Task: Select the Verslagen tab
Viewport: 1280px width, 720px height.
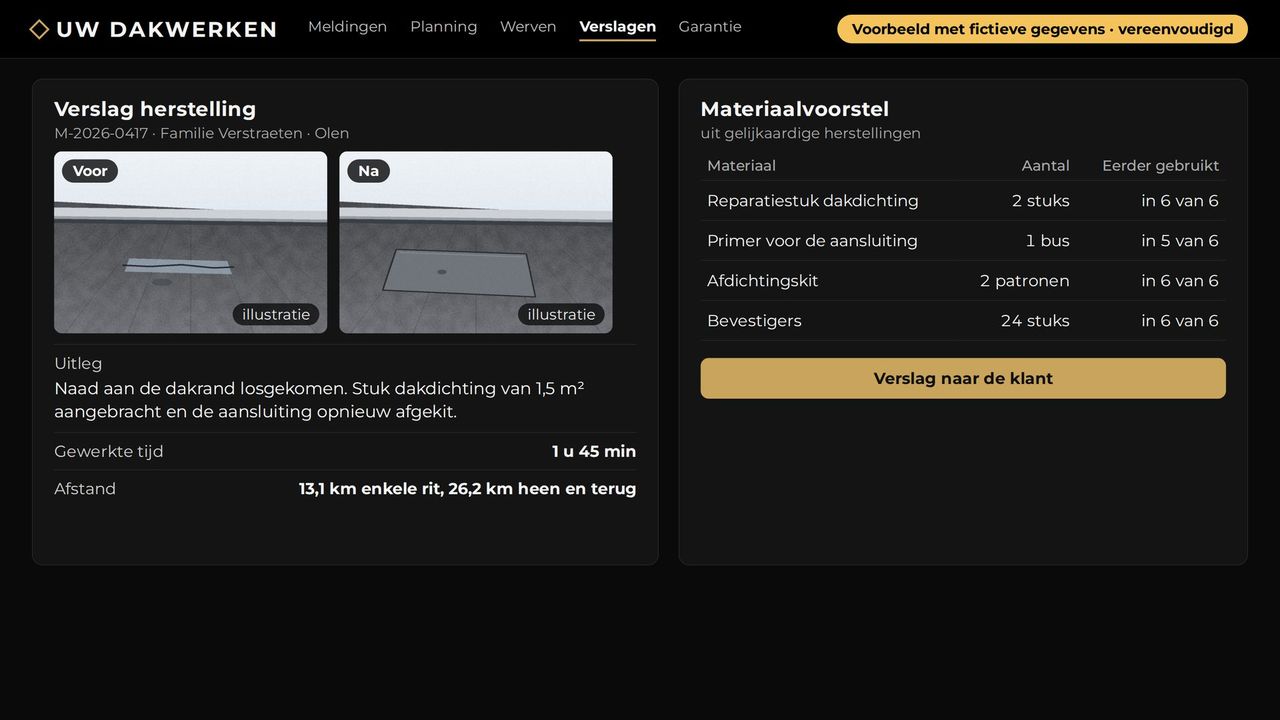Action: pos(618,27)
